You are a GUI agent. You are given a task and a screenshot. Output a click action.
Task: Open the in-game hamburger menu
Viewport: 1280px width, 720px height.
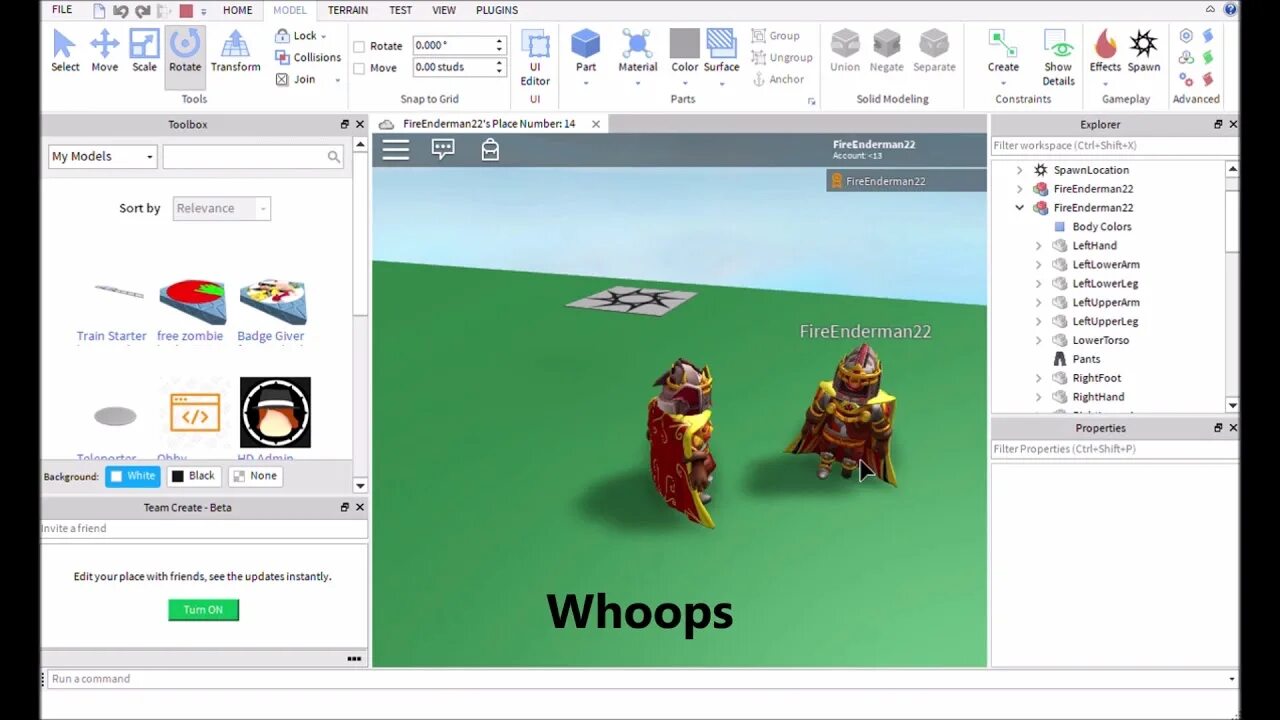(396, 150)
